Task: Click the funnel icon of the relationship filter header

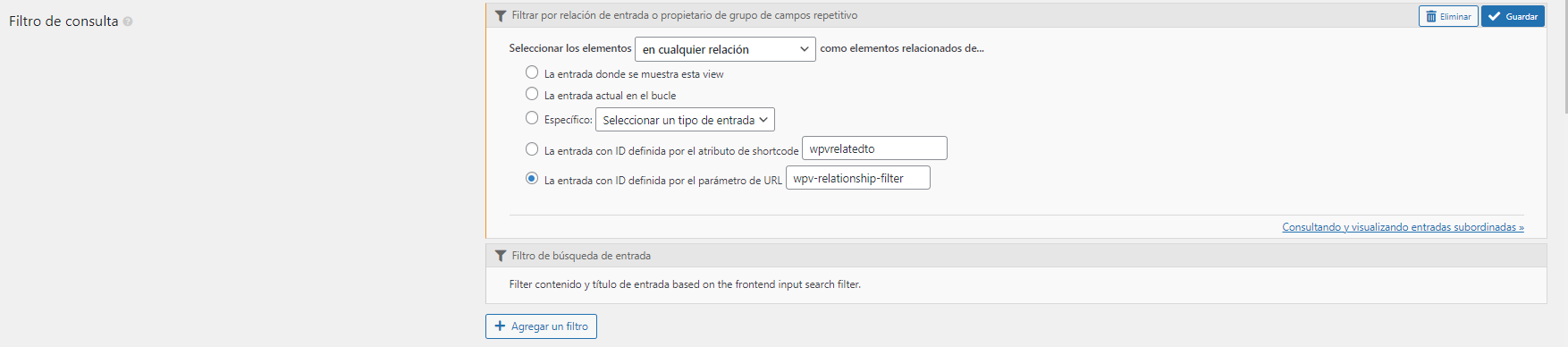Action: pos(501,16)
